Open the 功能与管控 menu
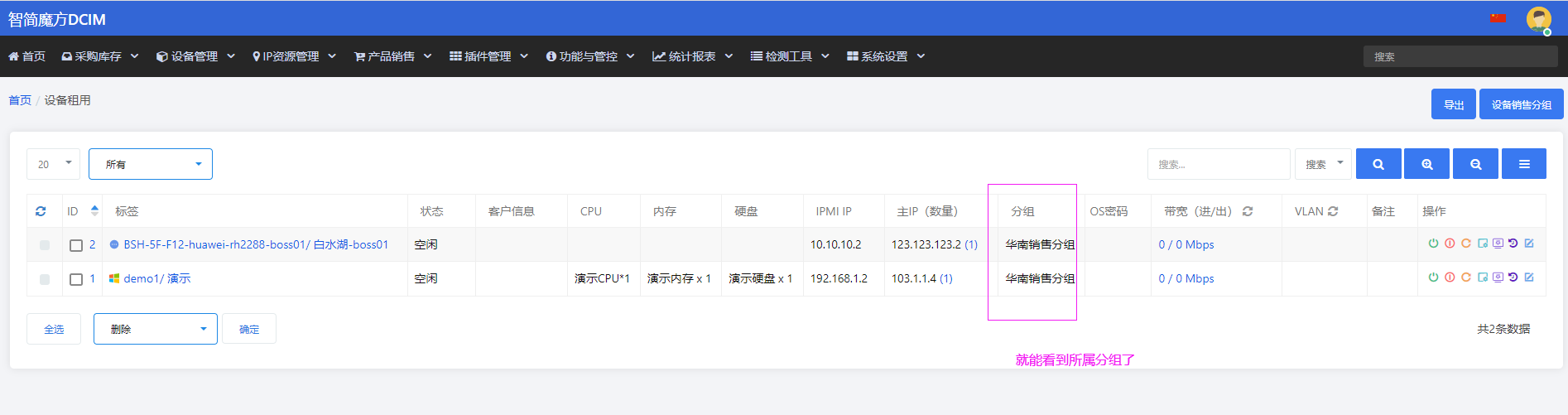 (590, 56)
